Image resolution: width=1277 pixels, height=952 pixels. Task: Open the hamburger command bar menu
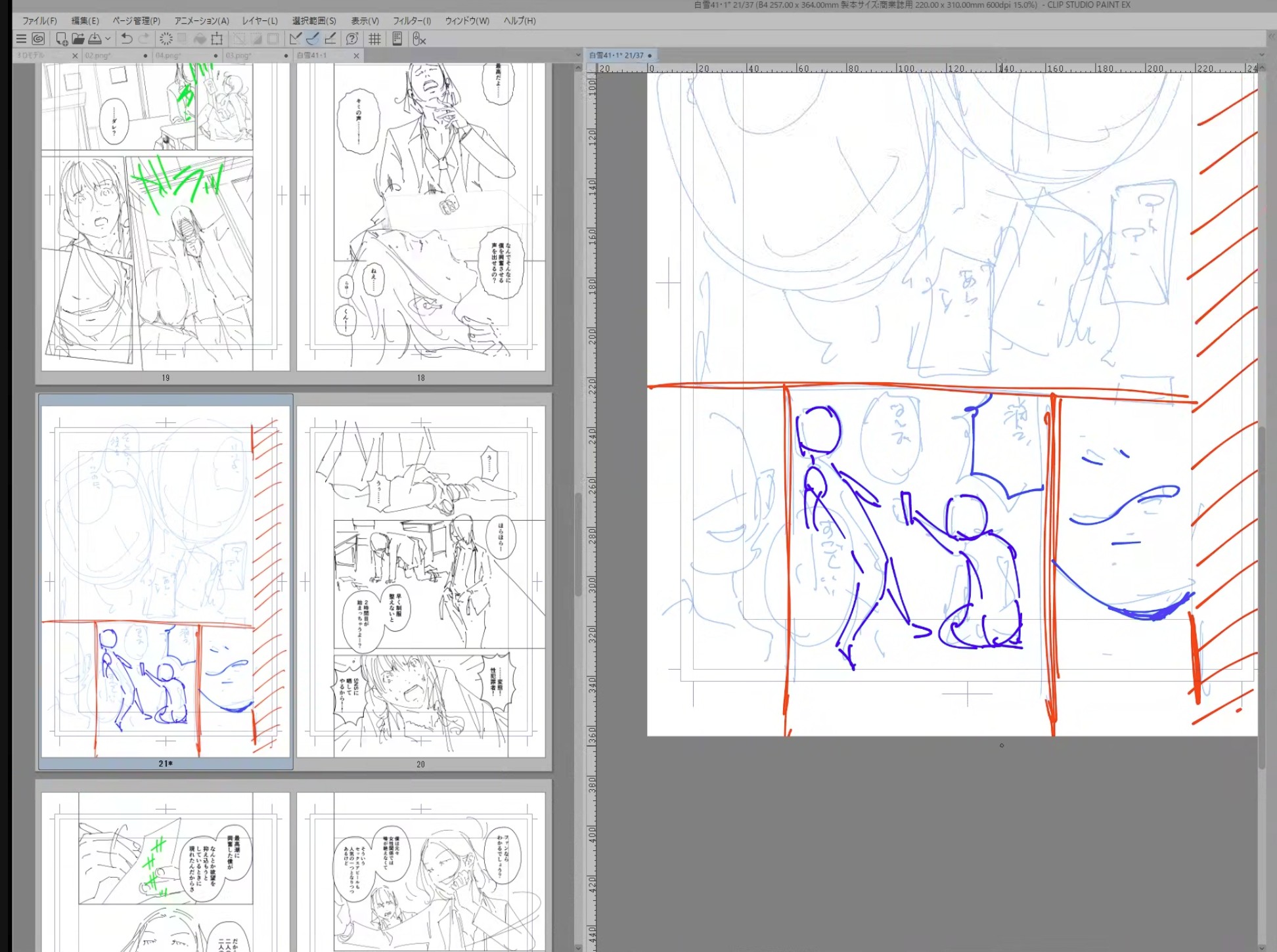click(21, 39)
